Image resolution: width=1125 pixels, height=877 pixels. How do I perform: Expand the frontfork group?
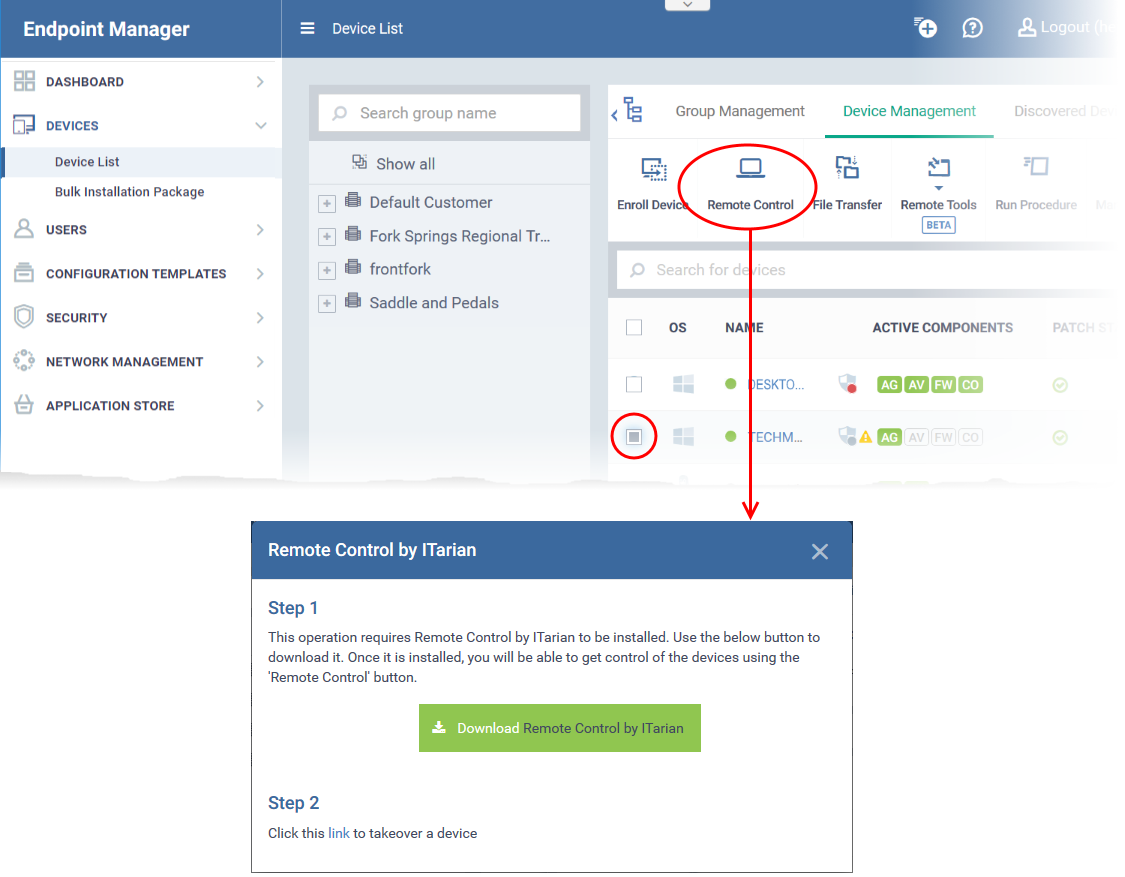click(326, 270)
